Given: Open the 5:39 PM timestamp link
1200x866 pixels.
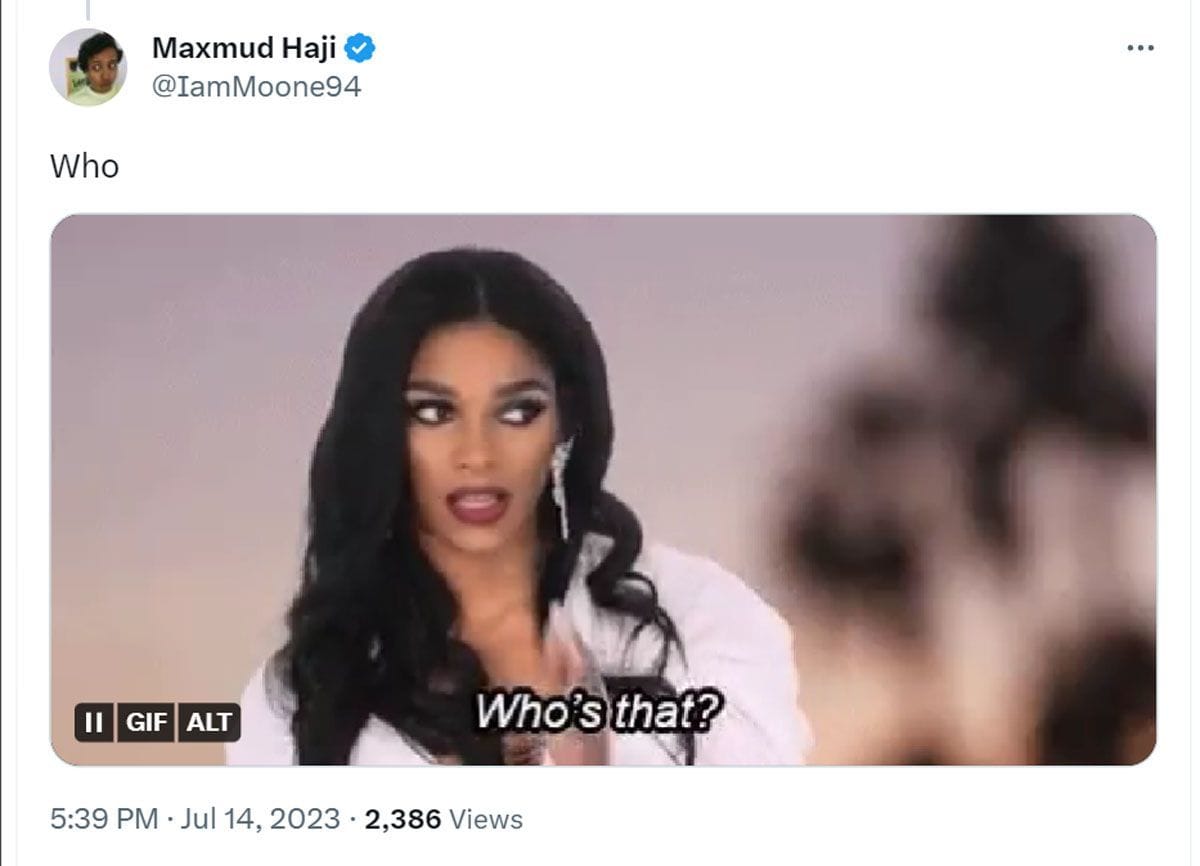Looking at the screenshot, I should click(104, 819).
